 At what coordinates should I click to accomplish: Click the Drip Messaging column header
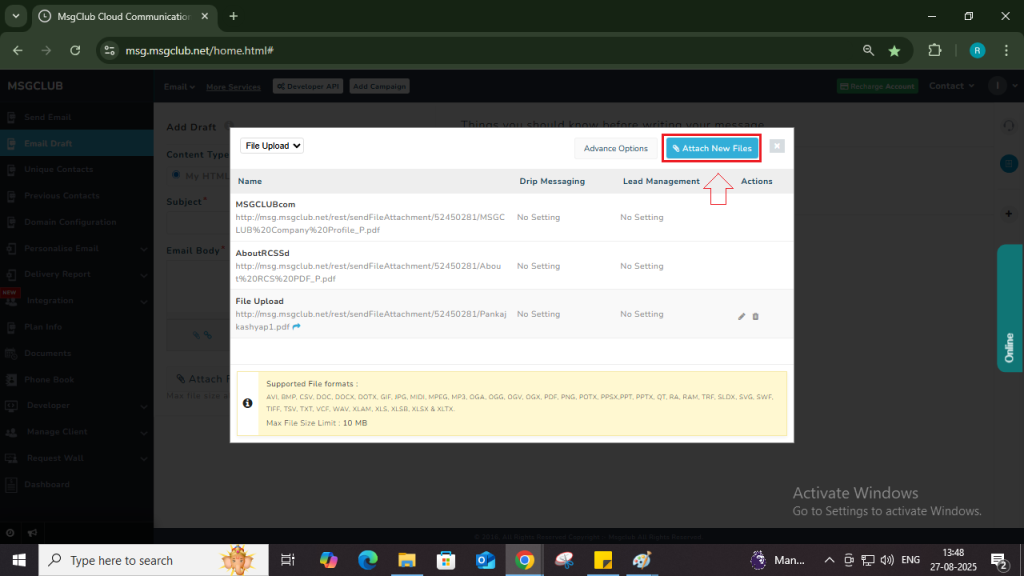[x=552, y=181]
